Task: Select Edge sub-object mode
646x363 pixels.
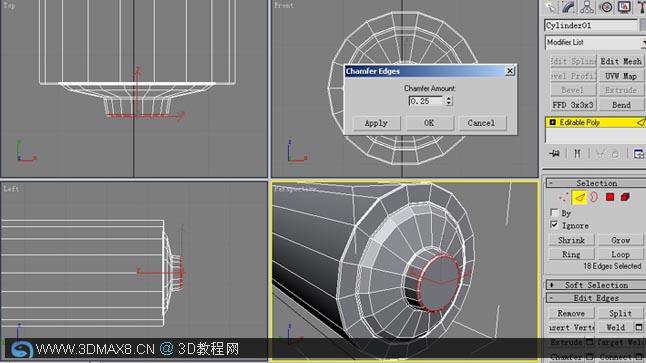Action: (x=579, y=197)
